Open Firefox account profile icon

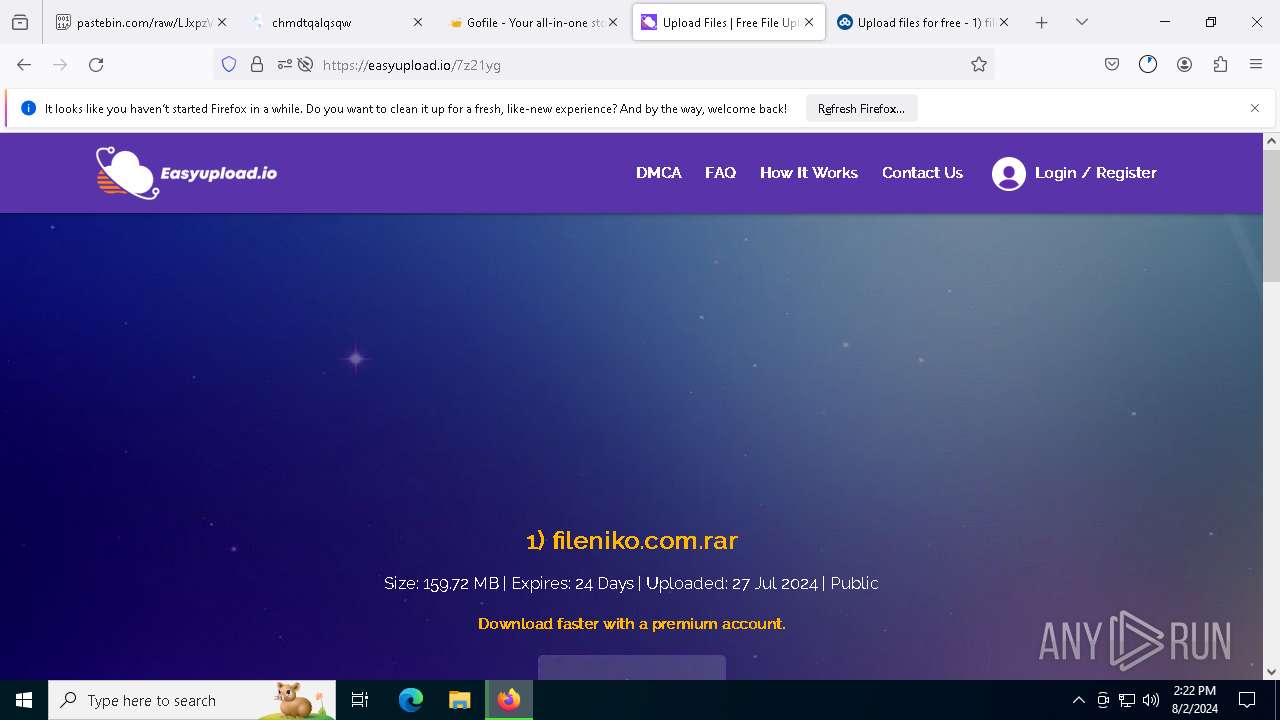[1184, 65]
